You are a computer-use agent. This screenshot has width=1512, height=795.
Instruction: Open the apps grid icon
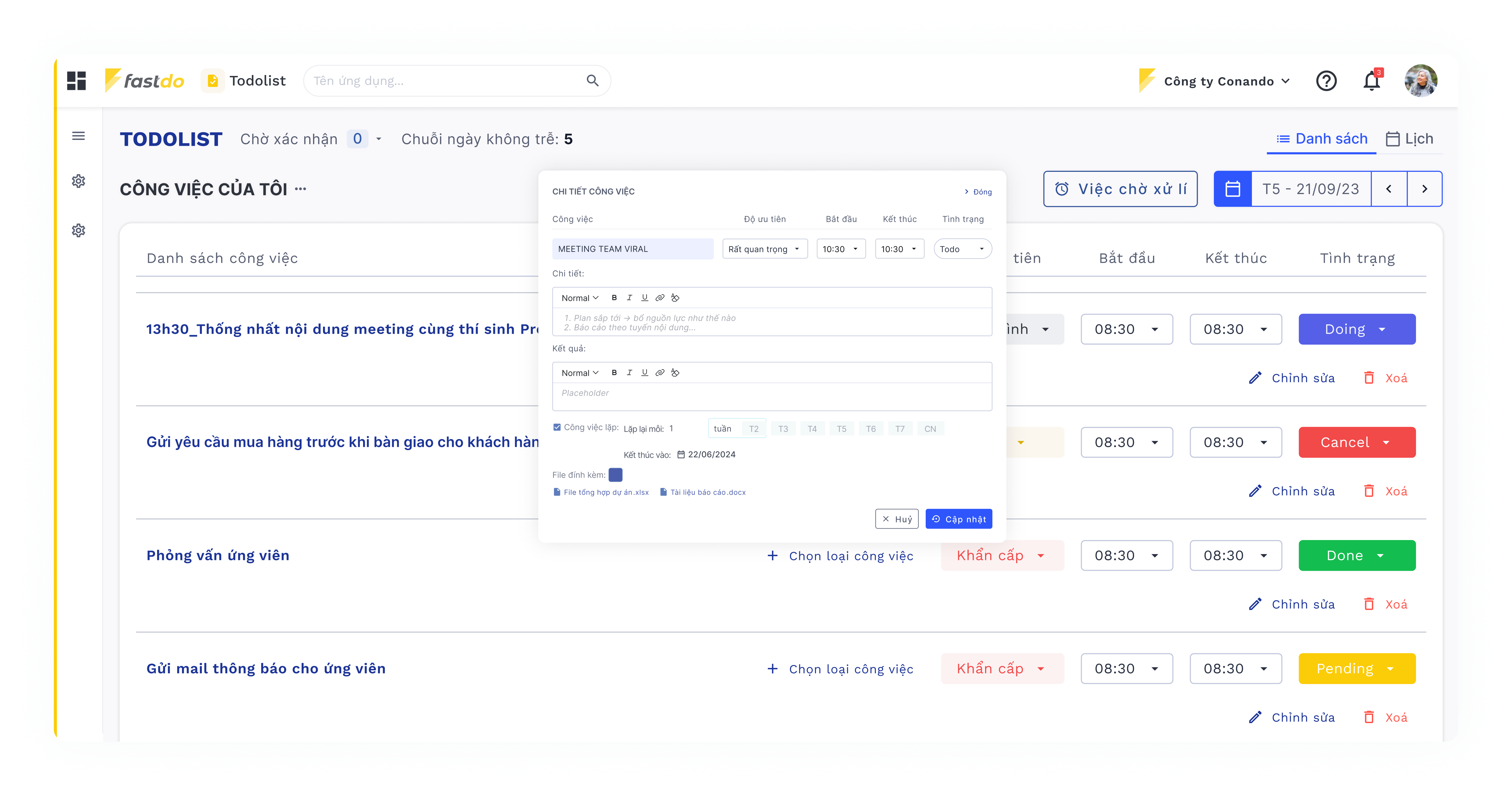pyautogui.click(x=76, y=81)
